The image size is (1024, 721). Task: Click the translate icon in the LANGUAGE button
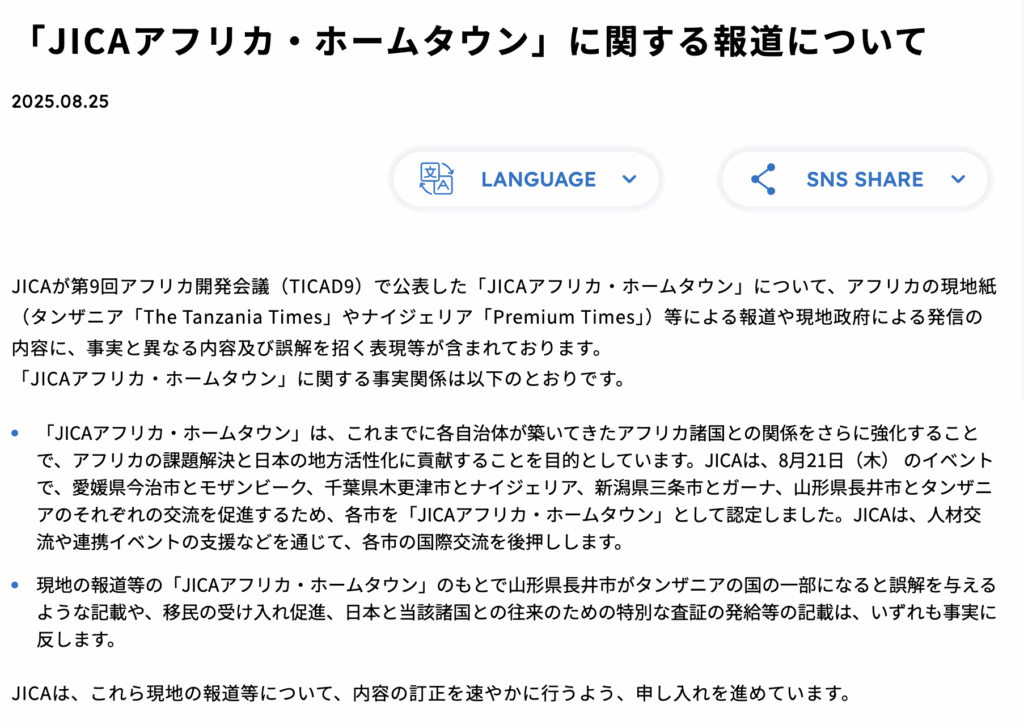[437, 179]
